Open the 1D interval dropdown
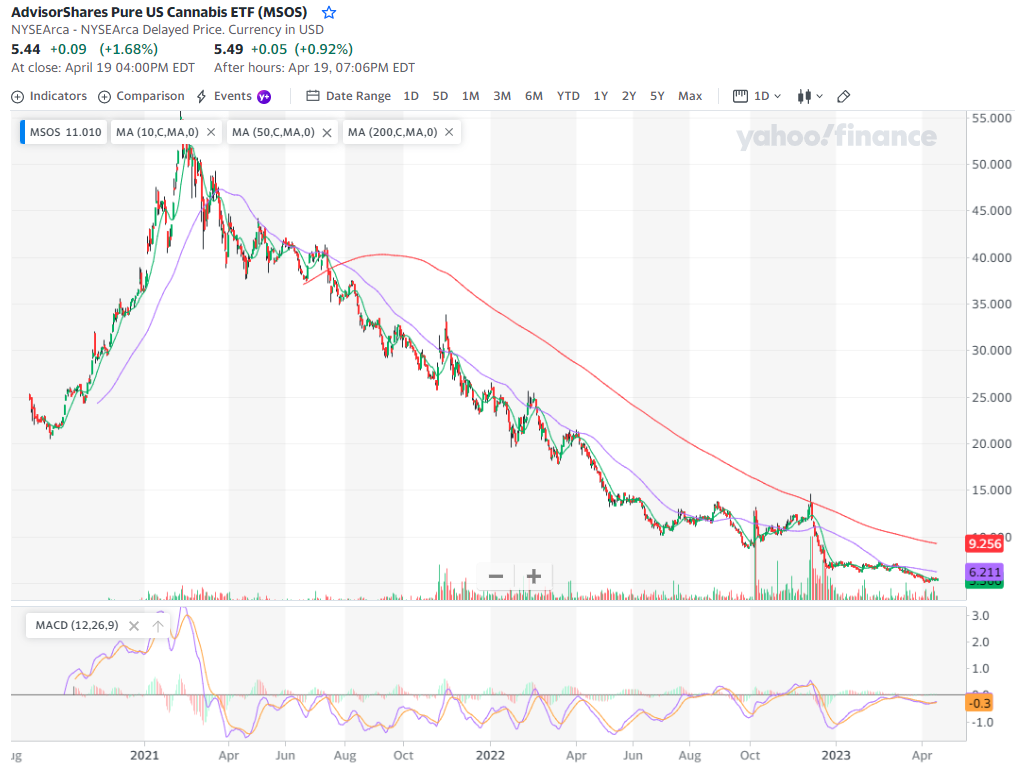This screenshot has height=775, width=1015. (757, 96)
